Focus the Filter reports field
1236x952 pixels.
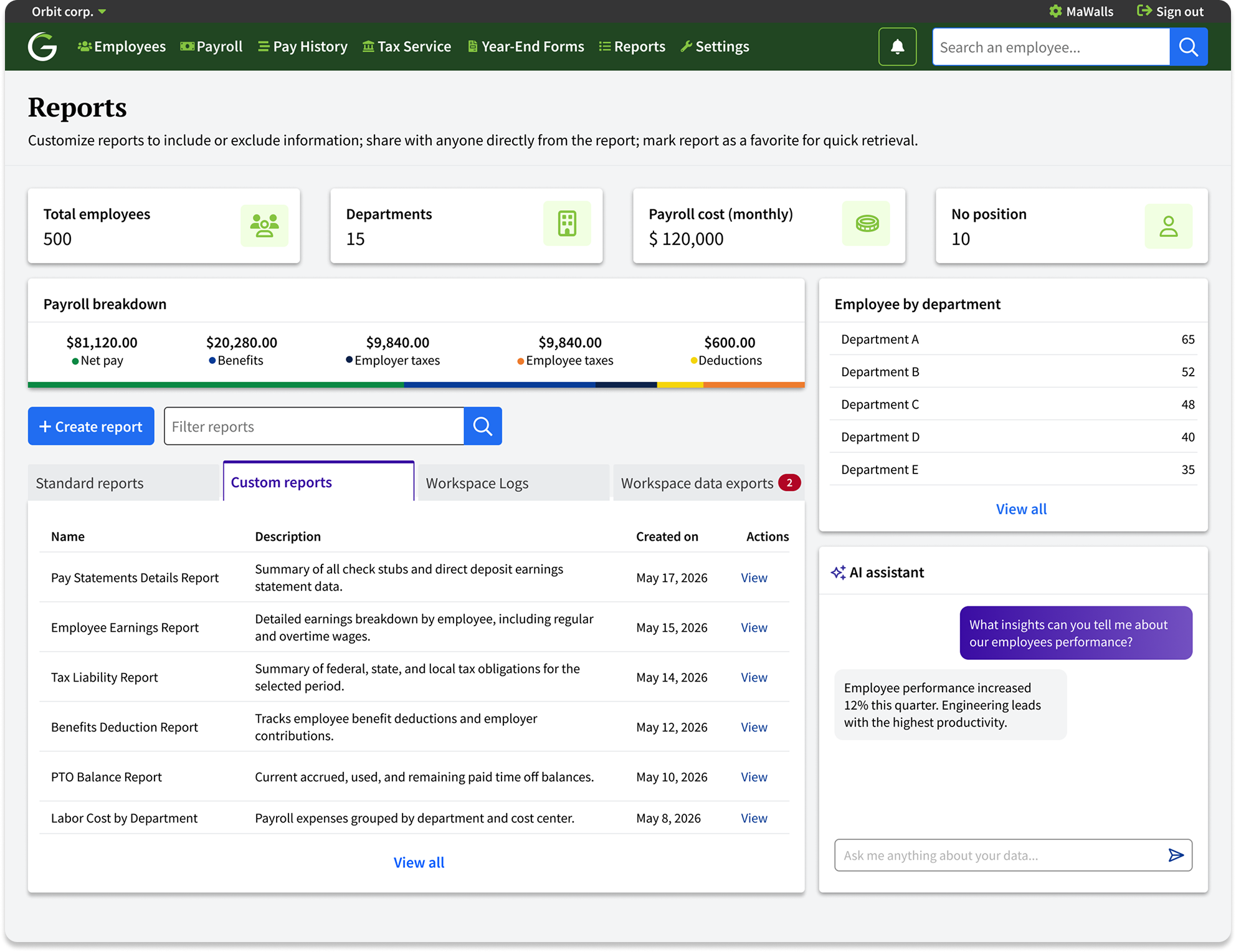(314, 426)
